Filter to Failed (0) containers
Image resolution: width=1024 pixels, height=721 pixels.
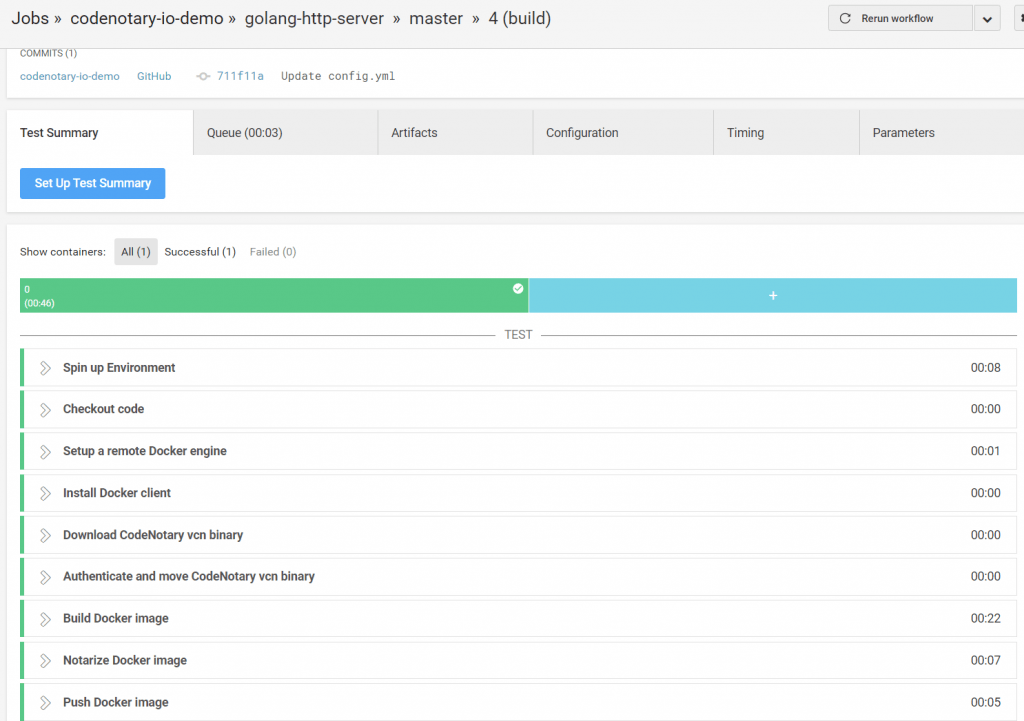pyautogui.click(x=273, y=251)
